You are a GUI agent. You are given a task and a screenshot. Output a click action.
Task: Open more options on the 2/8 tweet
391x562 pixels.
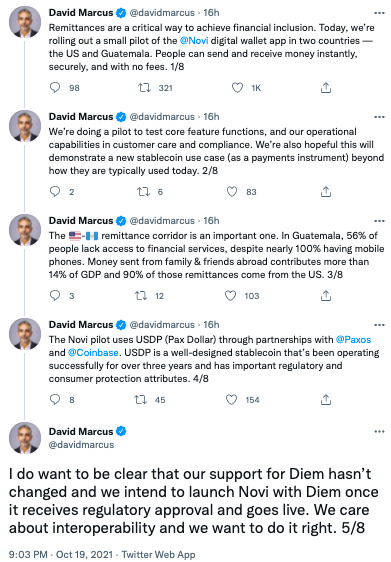(x=379, y=117)
